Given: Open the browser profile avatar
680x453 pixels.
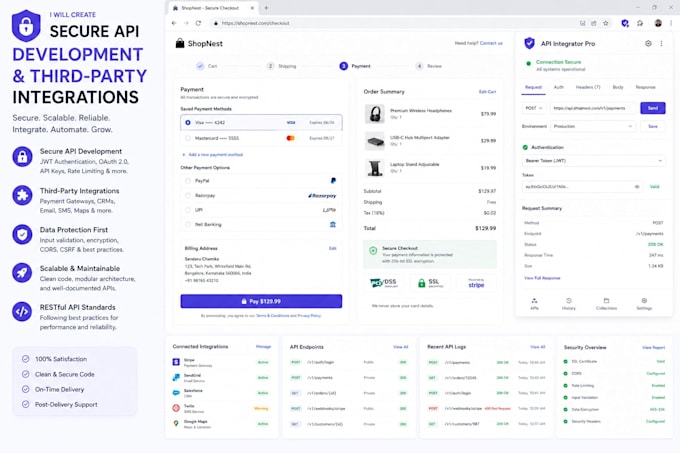Looking at the screenshot, I should [x=658, y=23].
